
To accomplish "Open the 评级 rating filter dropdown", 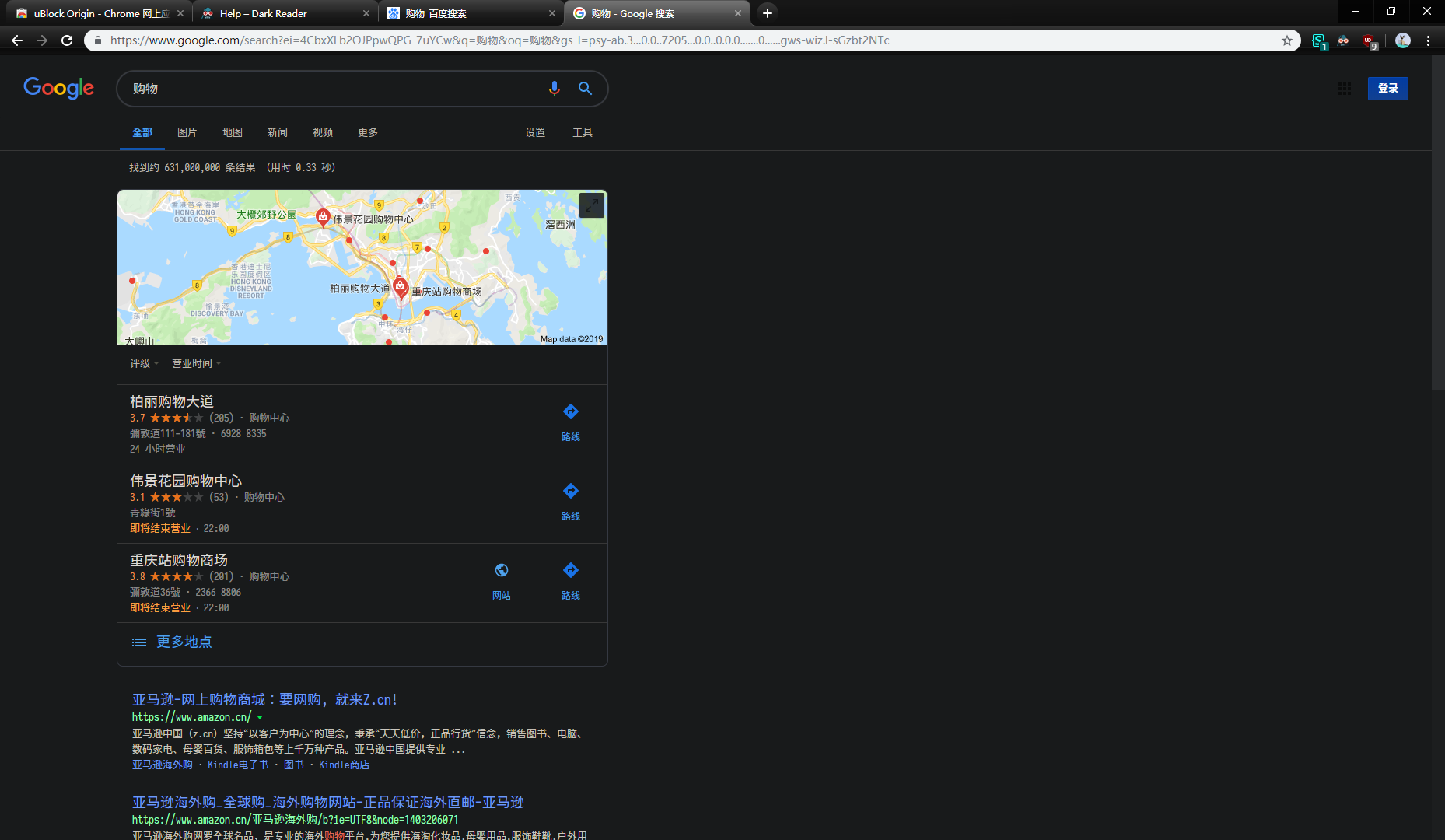I will [144, 363].
